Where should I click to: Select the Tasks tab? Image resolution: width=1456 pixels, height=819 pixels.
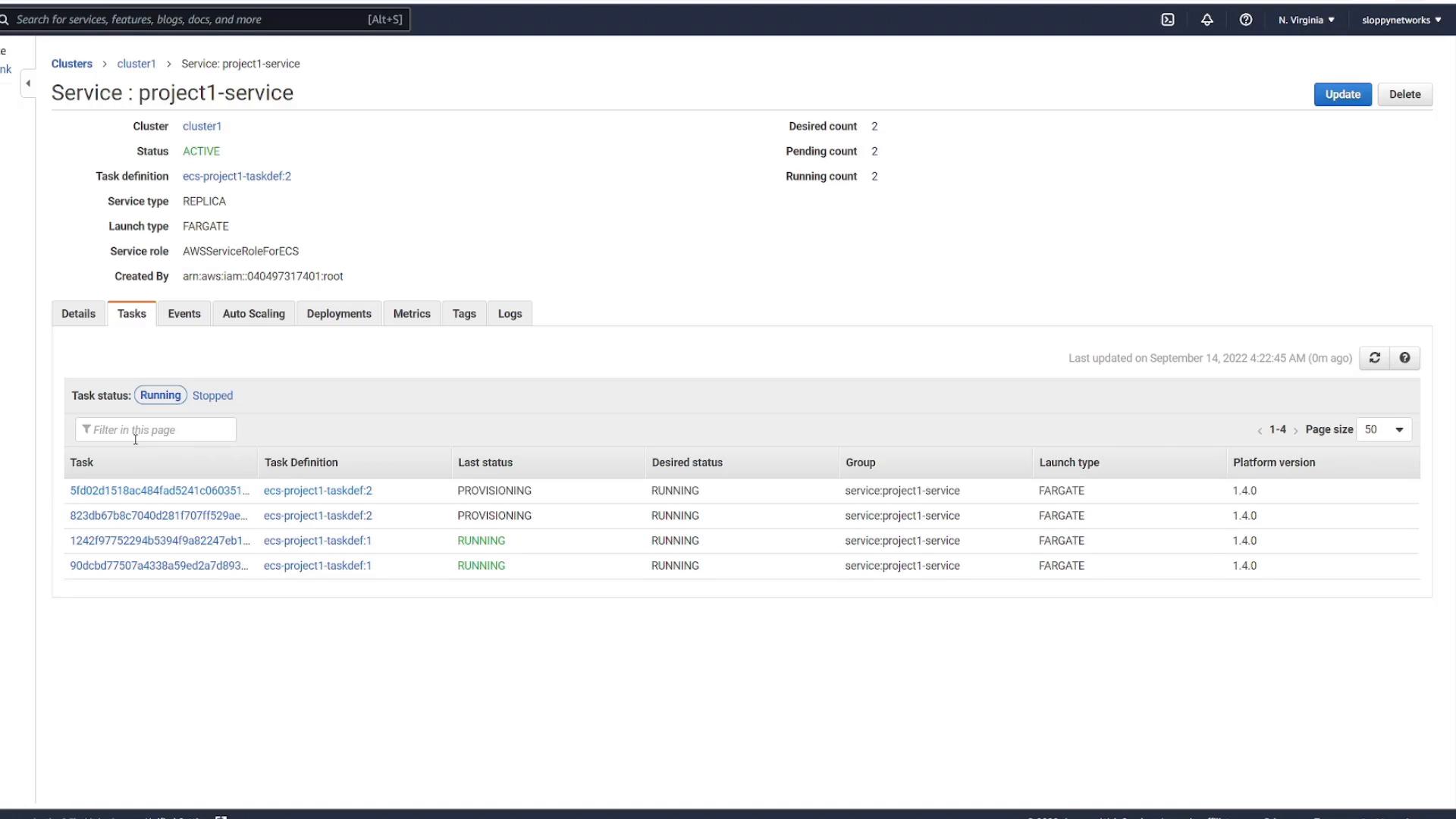(132, 314)
